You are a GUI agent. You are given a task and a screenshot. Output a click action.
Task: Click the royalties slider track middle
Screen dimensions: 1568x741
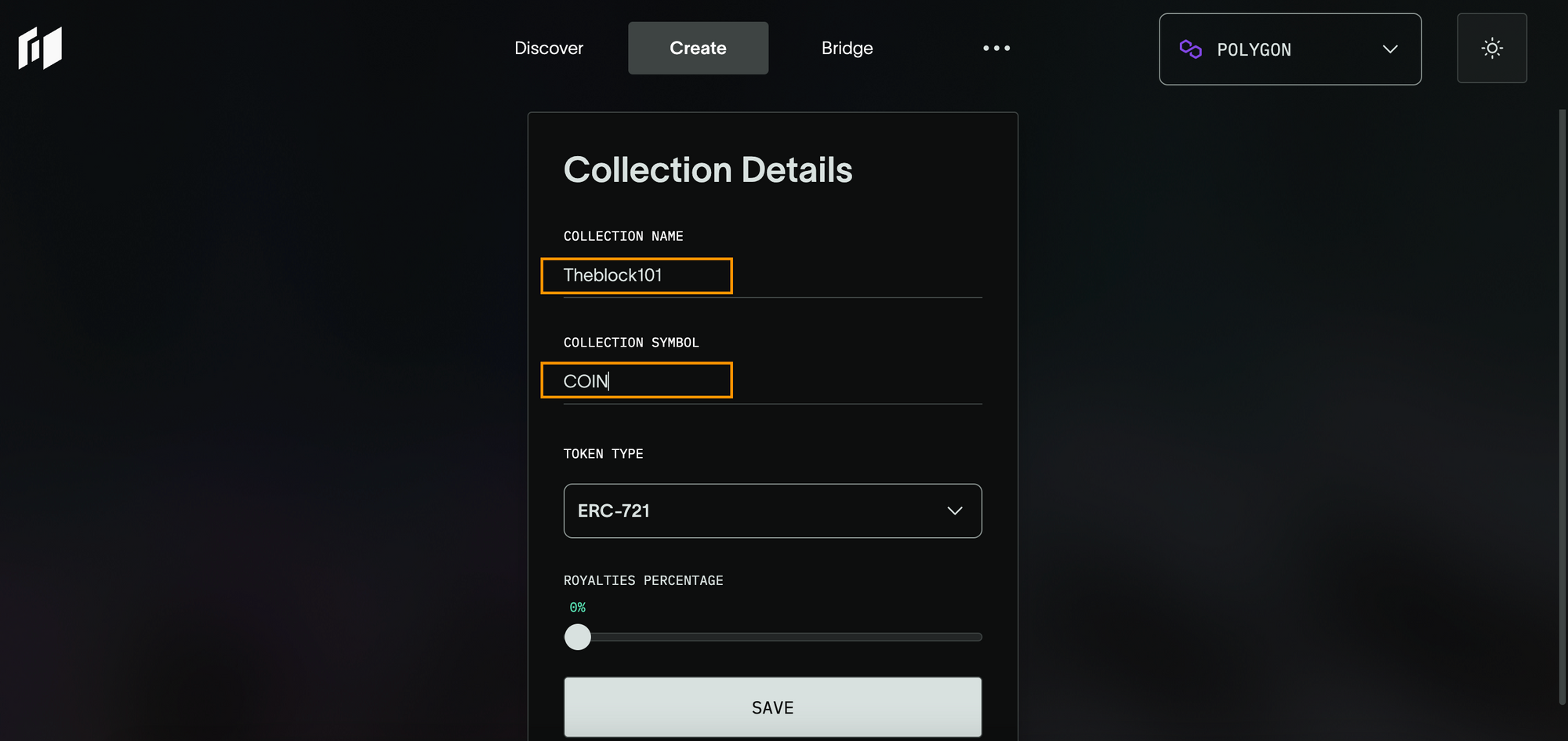coord(773,637)
